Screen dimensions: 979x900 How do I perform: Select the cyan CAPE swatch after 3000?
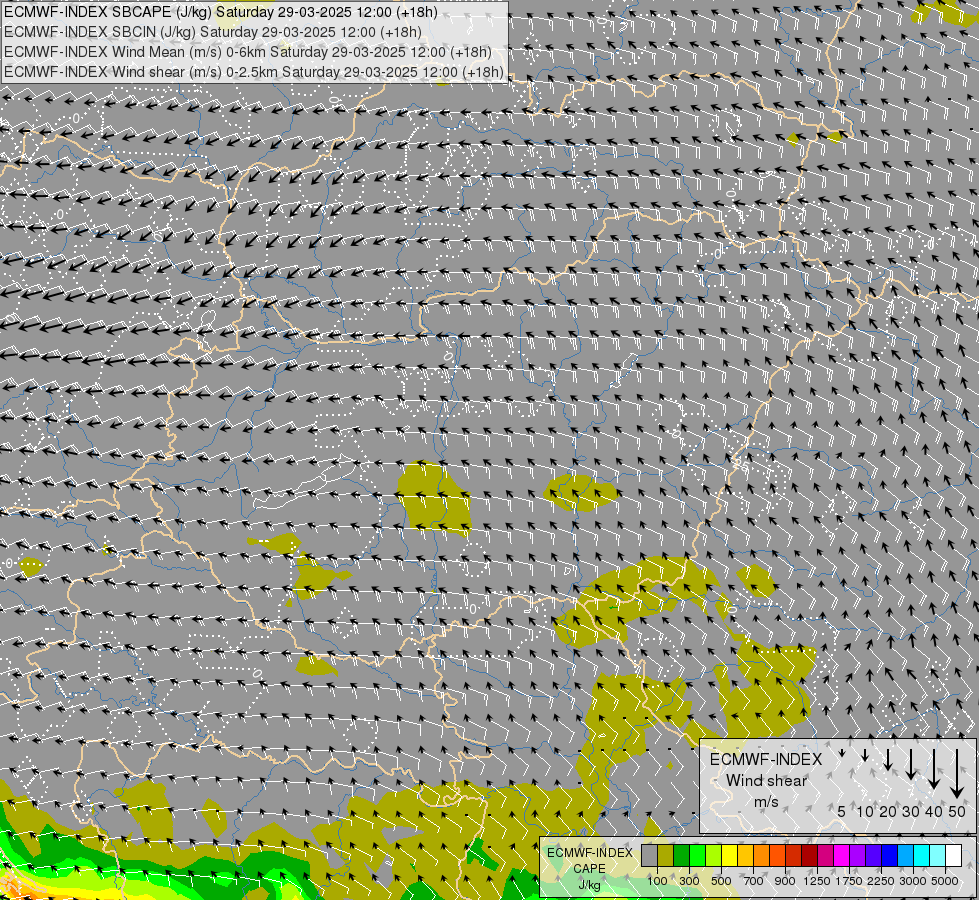pyautogui.click(x=922, y=856)
